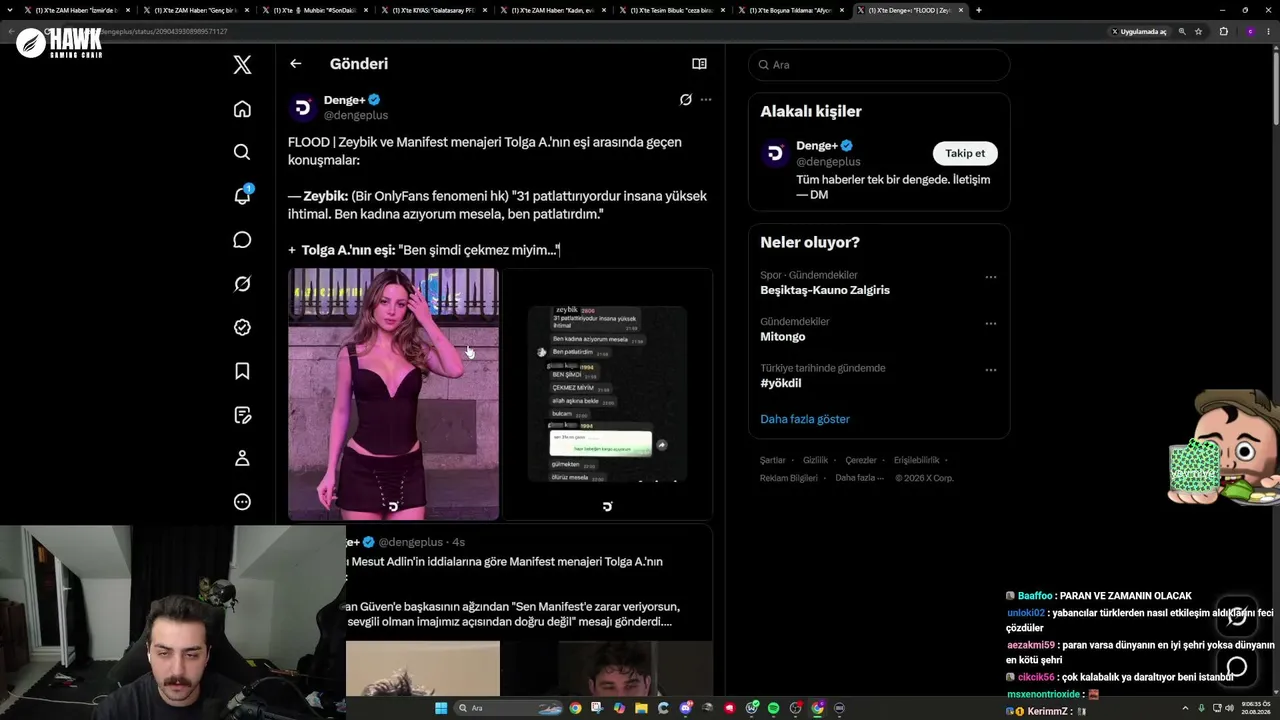
Task: Click Daha fazla göster link
Action: (x=805, y=419)
